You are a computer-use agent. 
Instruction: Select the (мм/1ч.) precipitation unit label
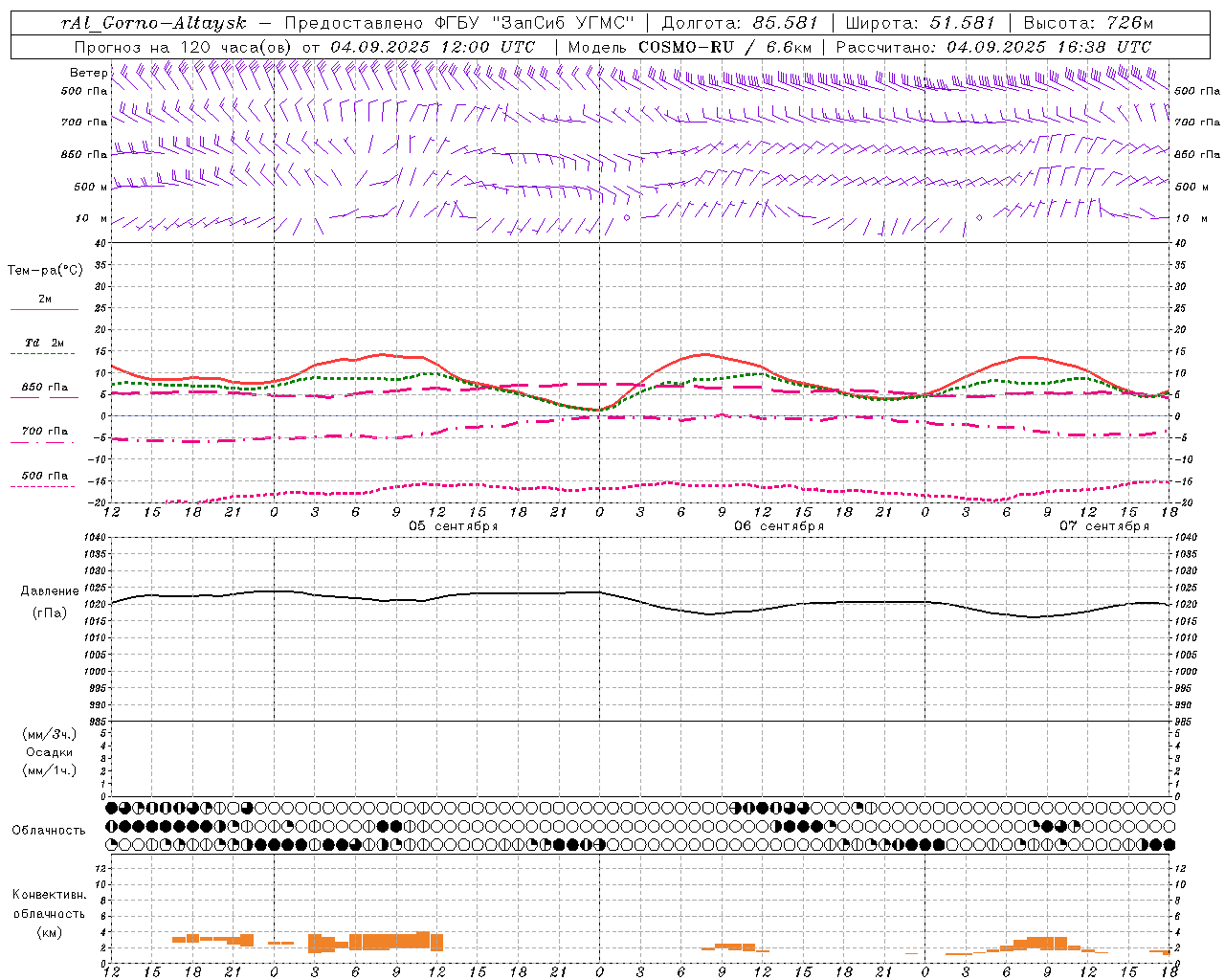50,770
